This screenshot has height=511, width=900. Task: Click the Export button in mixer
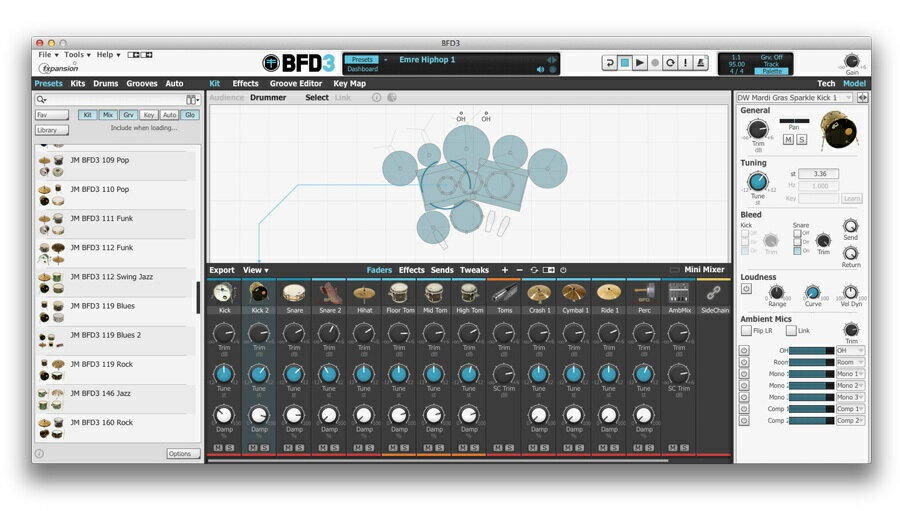coord(222,270)
